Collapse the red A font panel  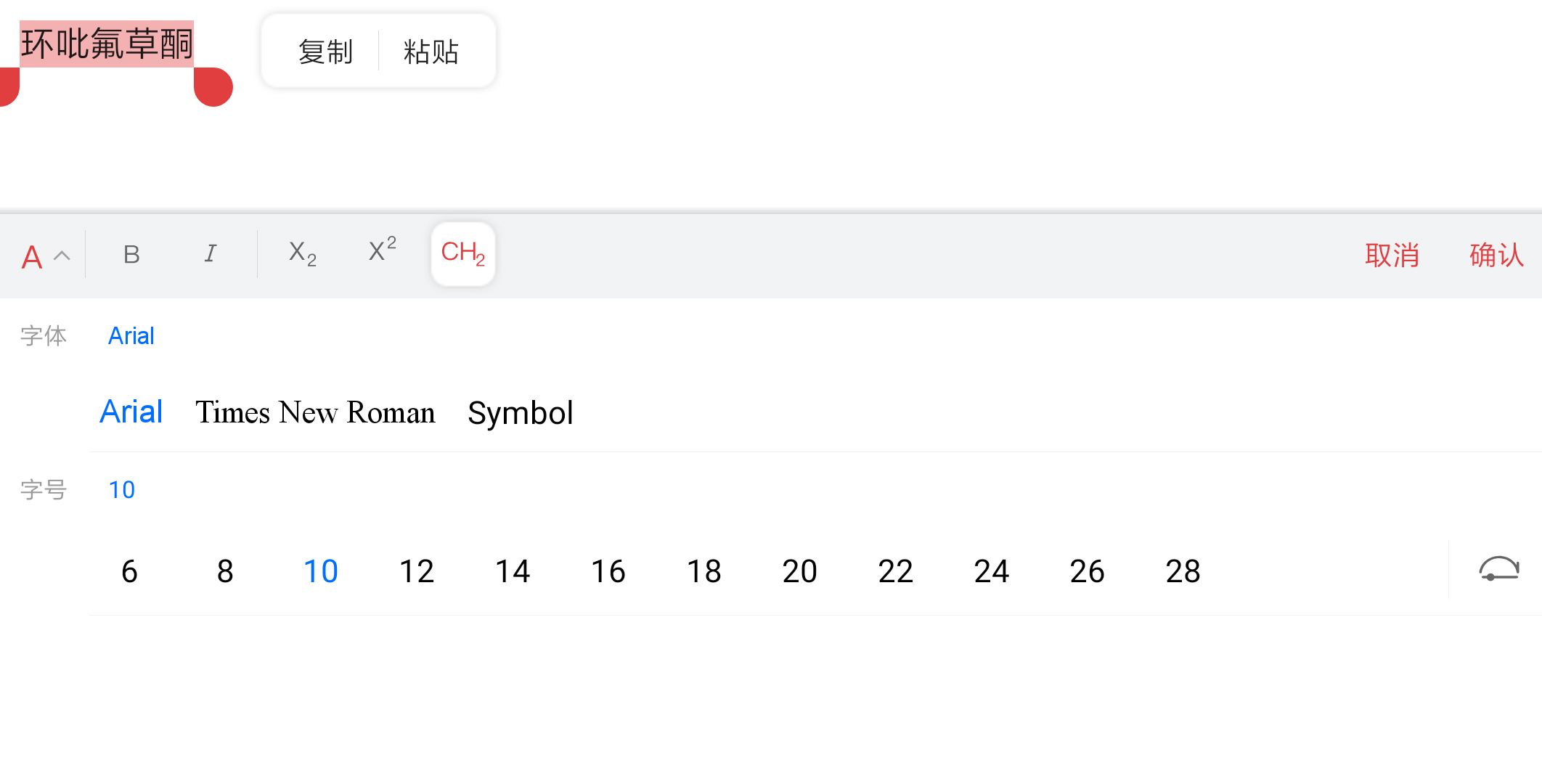(x=45, y=257)
